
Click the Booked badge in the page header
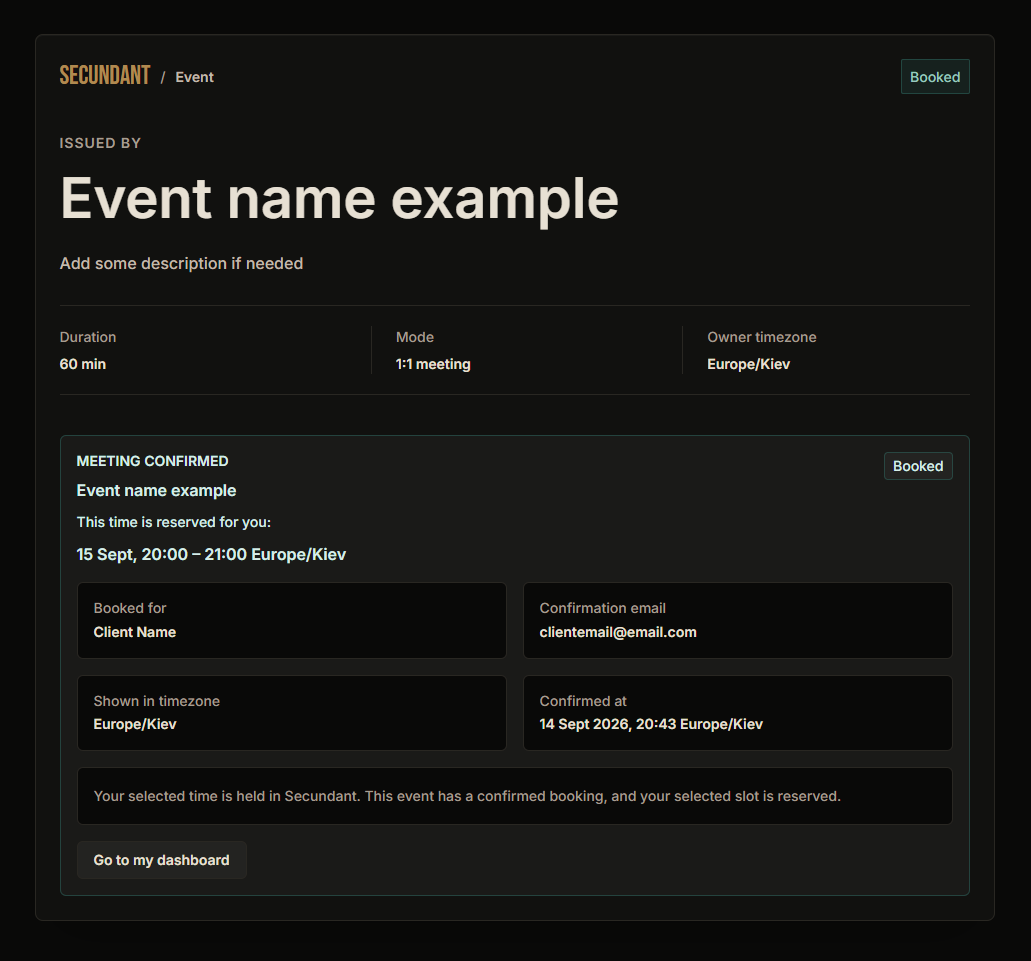point(935,77)
